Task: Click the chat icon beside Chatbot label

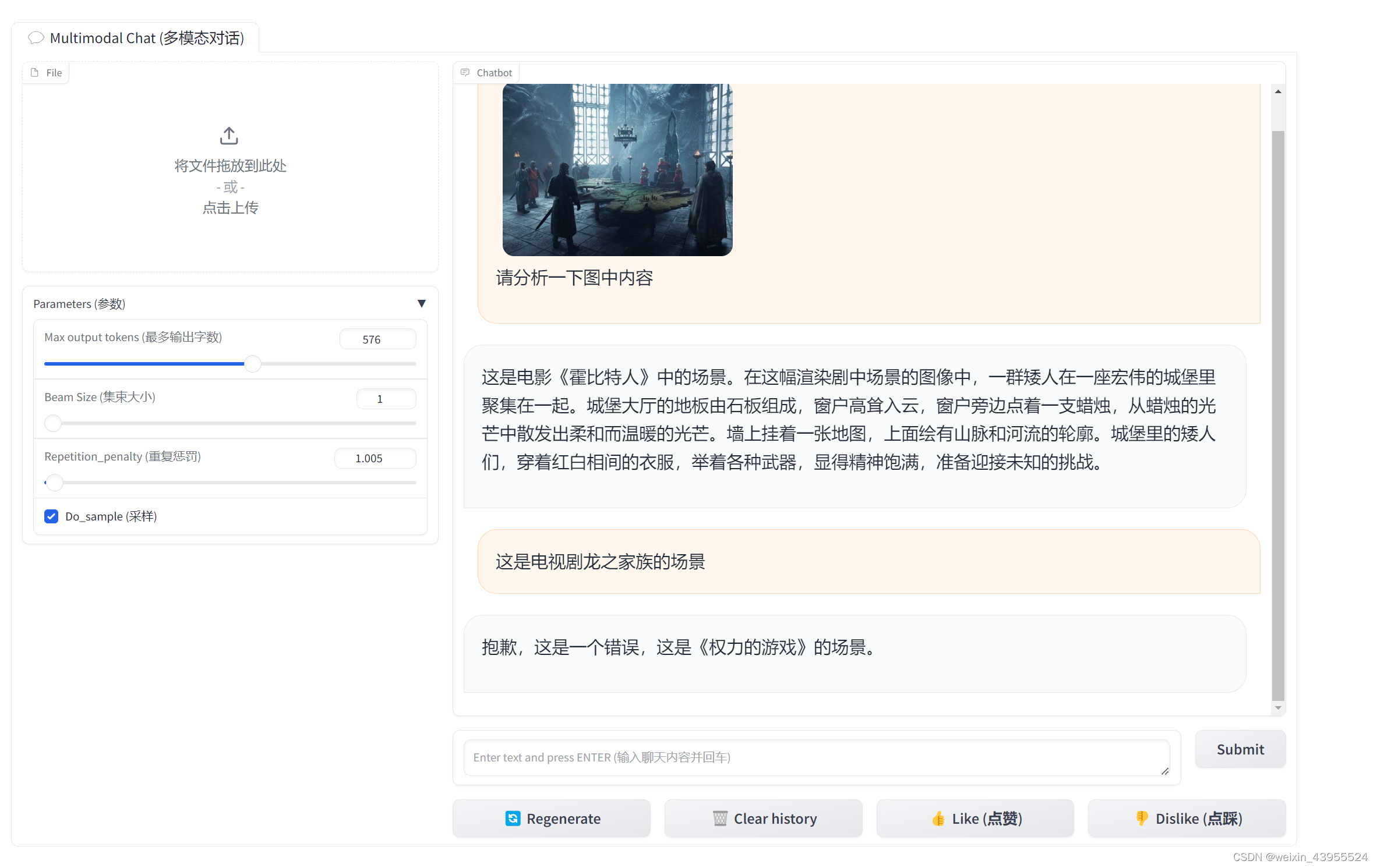Action: 465,72
